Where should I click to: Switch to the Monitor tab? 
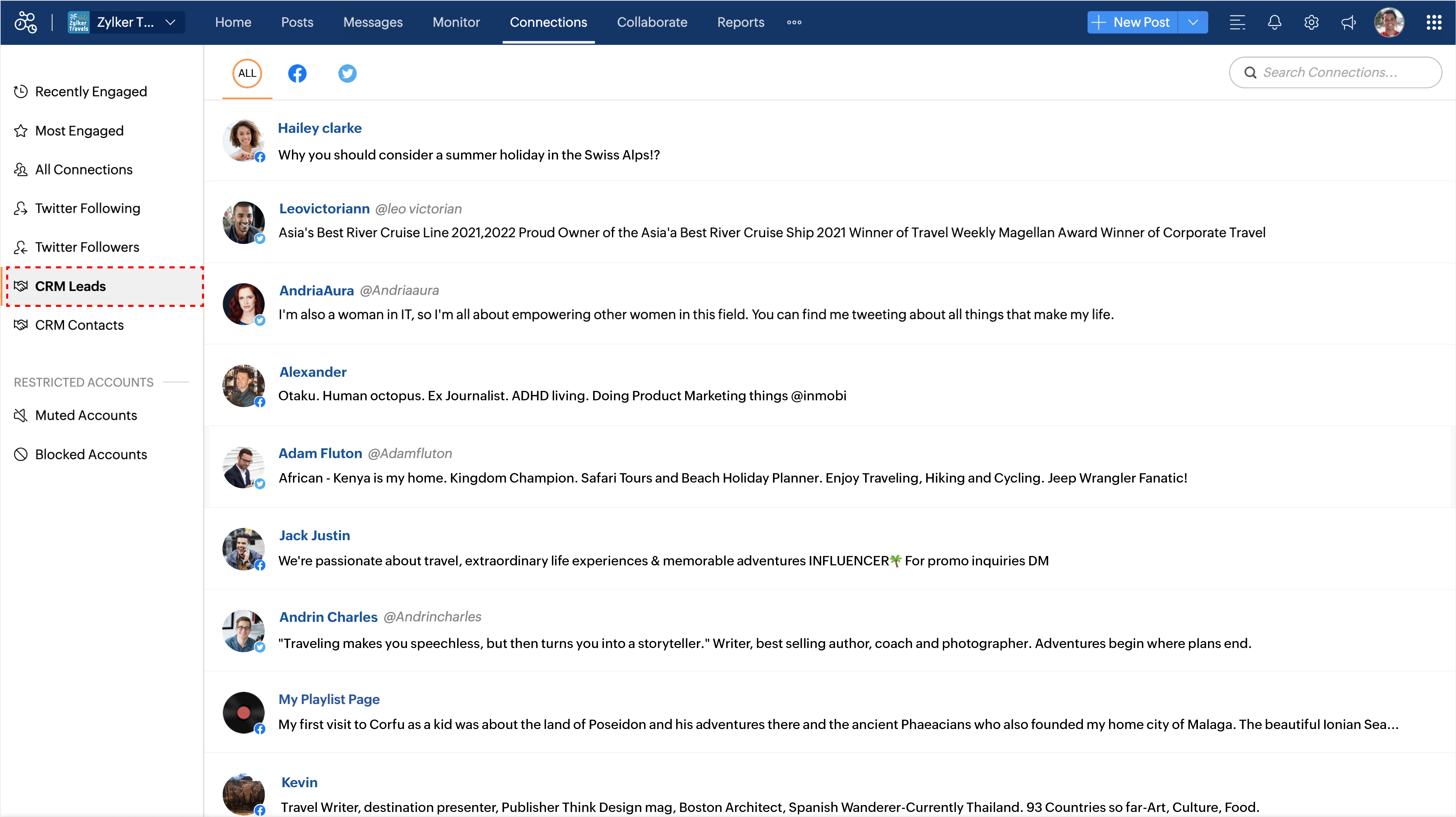click(456, 22)
